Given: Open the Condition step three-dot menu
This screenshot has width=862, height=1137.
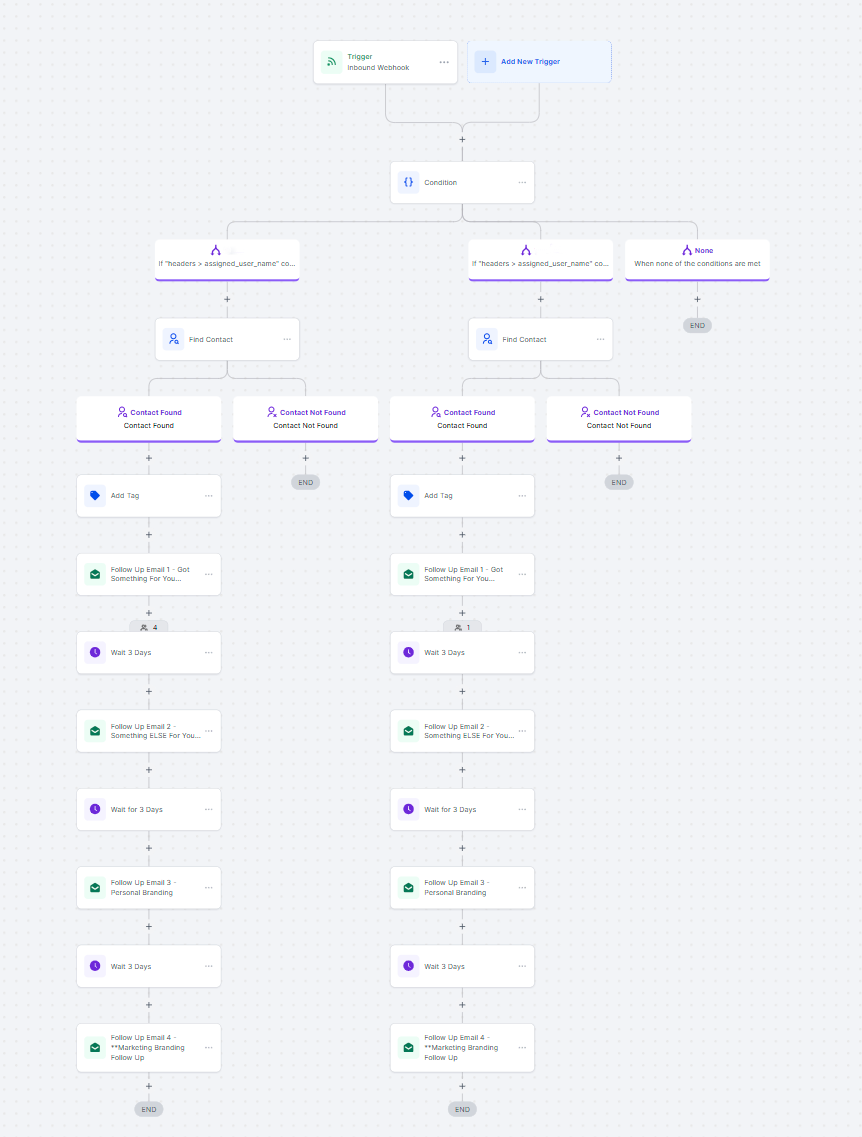Looking at the screenshot, I should click(522, 183).
